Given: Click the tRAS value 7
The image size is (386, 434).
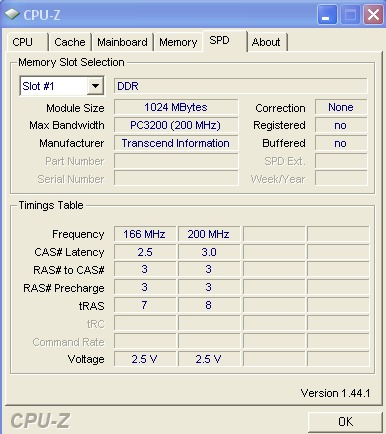Looking at the screenshot, I should pyautogui.click(x=145, y=305).
